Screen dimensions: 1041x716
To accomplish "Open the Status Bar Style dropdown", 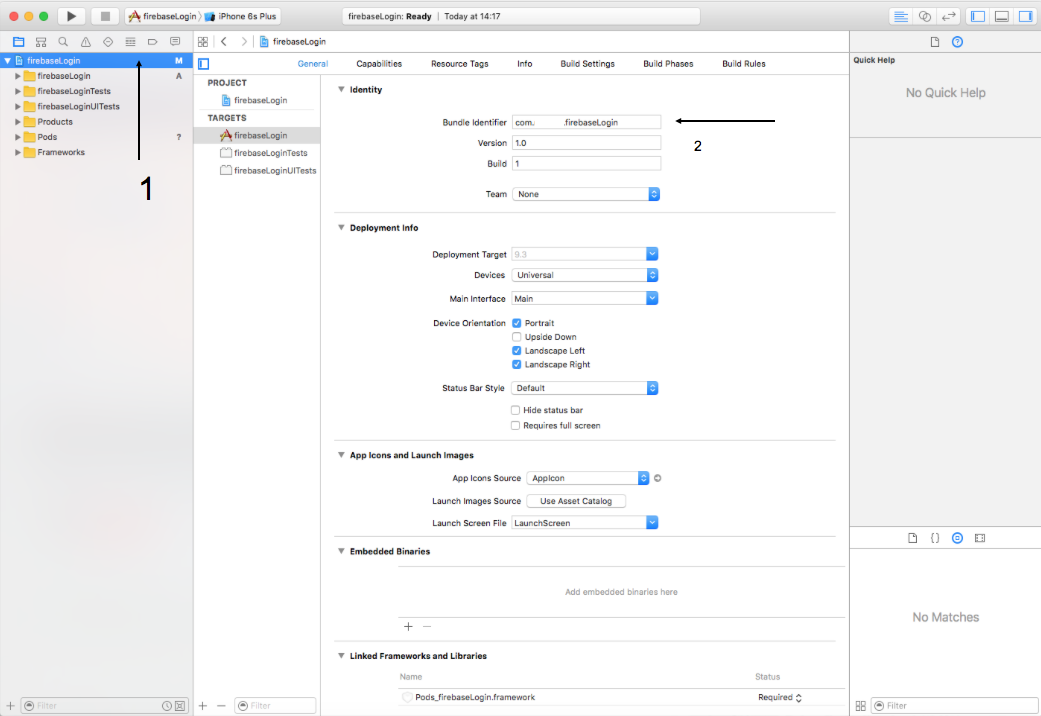I will pyautogui.click(x=585, y=388).
